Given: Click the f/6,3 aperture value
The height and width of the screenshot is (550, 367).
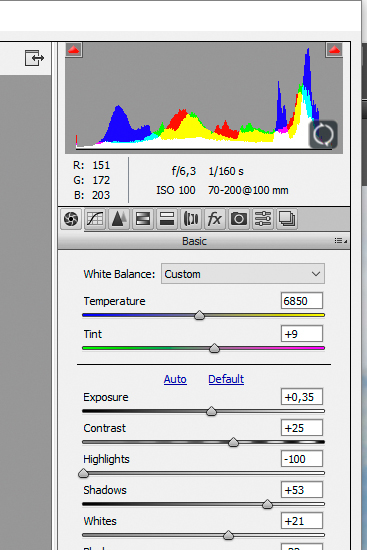Looking at the screenshot, I should [184, 171].
